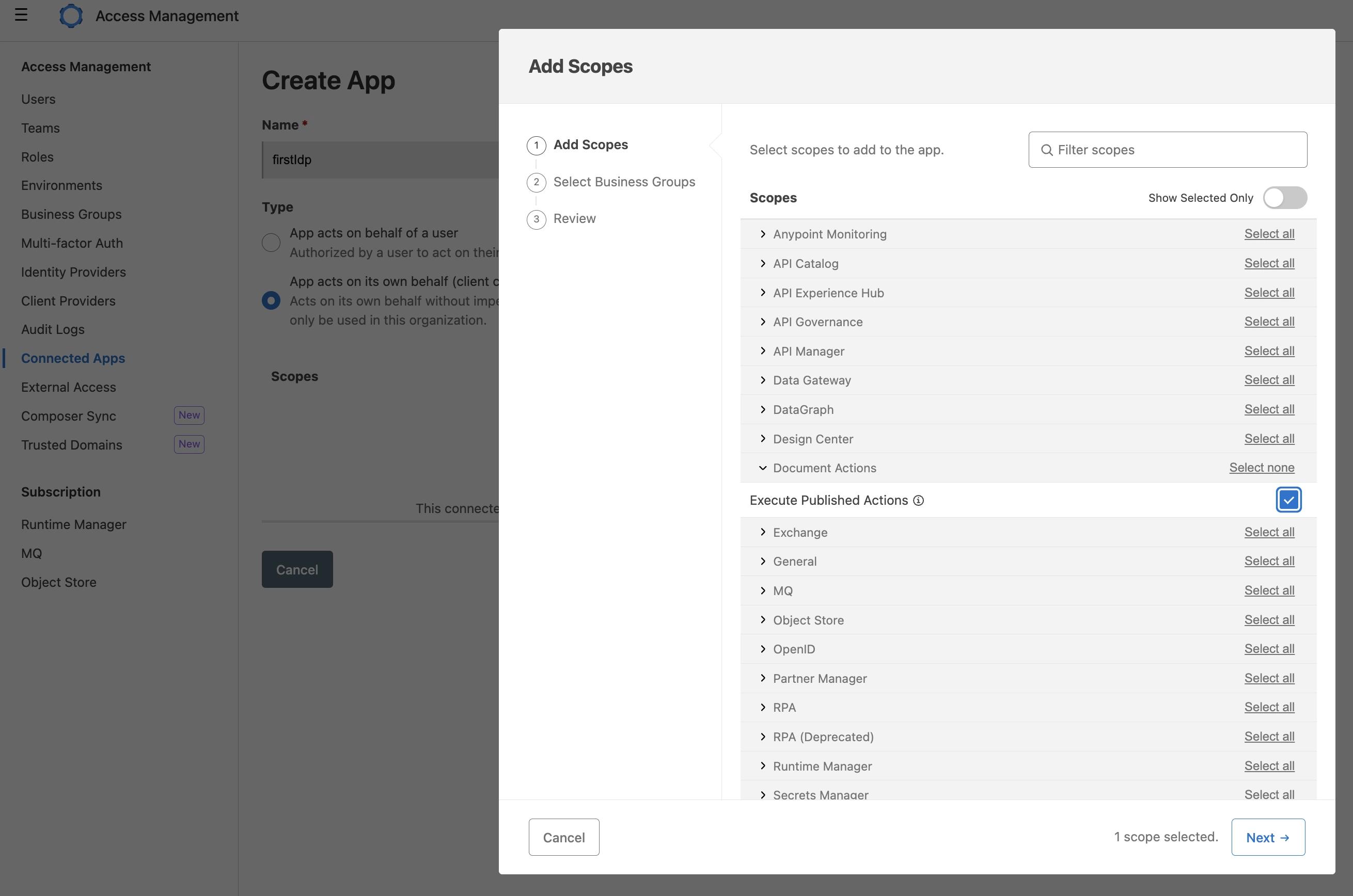Click Select all for Exchange scopes
1353x896 pixels.
click(x=1269, y=532)
